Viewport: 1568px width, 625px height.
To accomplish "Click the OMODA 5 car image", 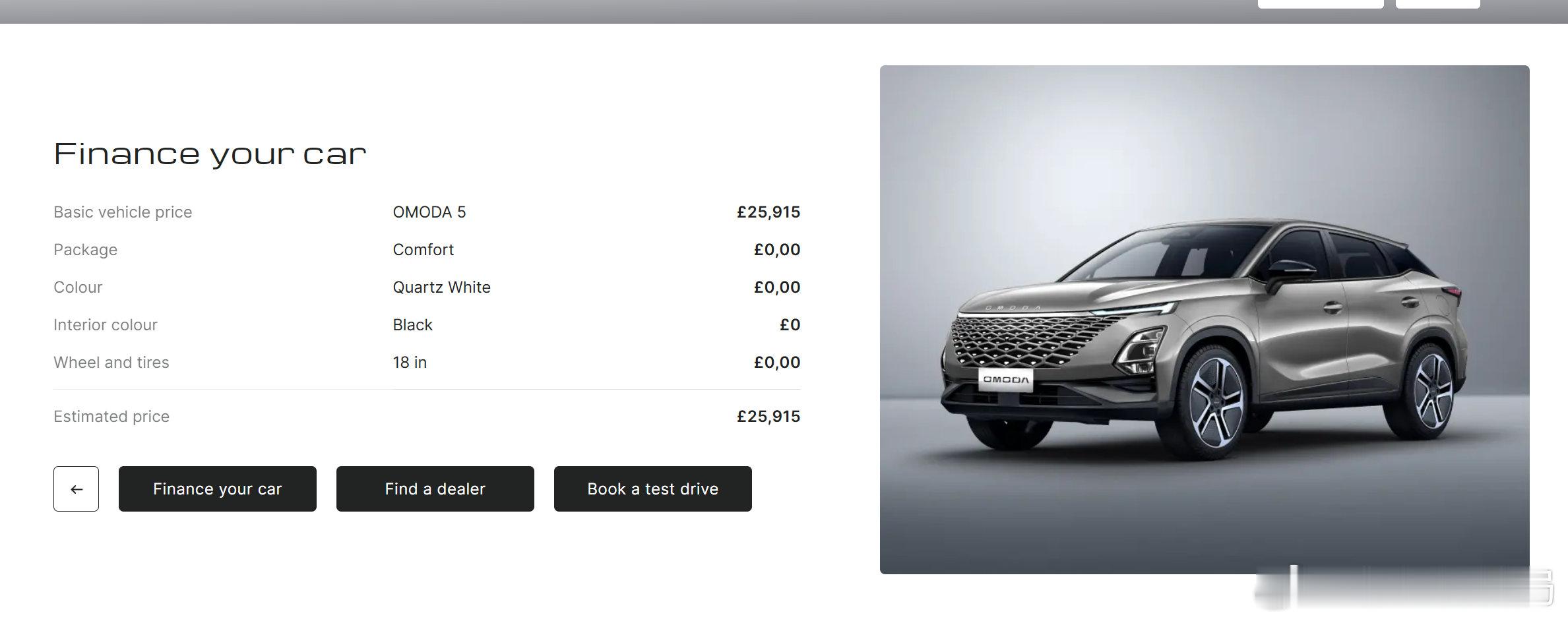I will click(1205, 319).
